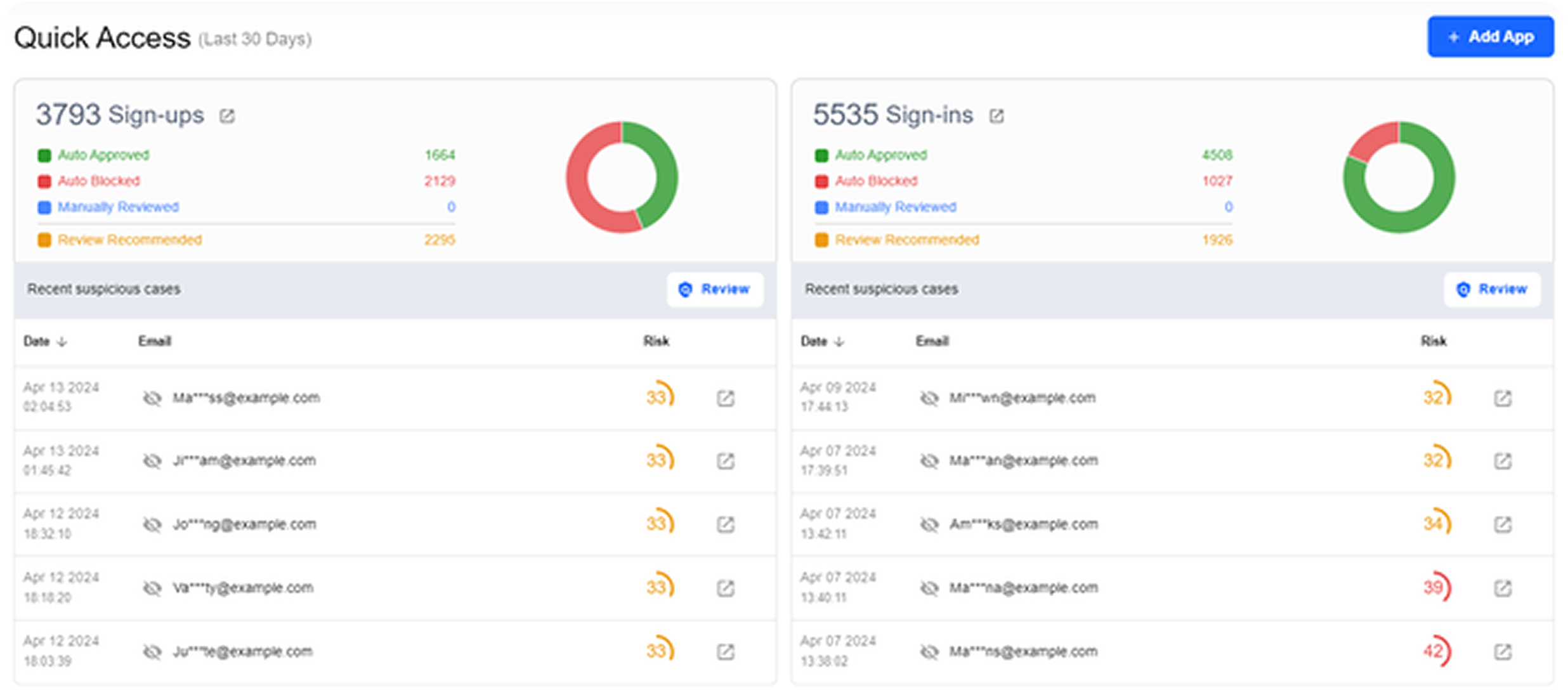The image size is (1568, 695).
Task: Open details for the Jo***ng@example.com case
Action: 726,525
